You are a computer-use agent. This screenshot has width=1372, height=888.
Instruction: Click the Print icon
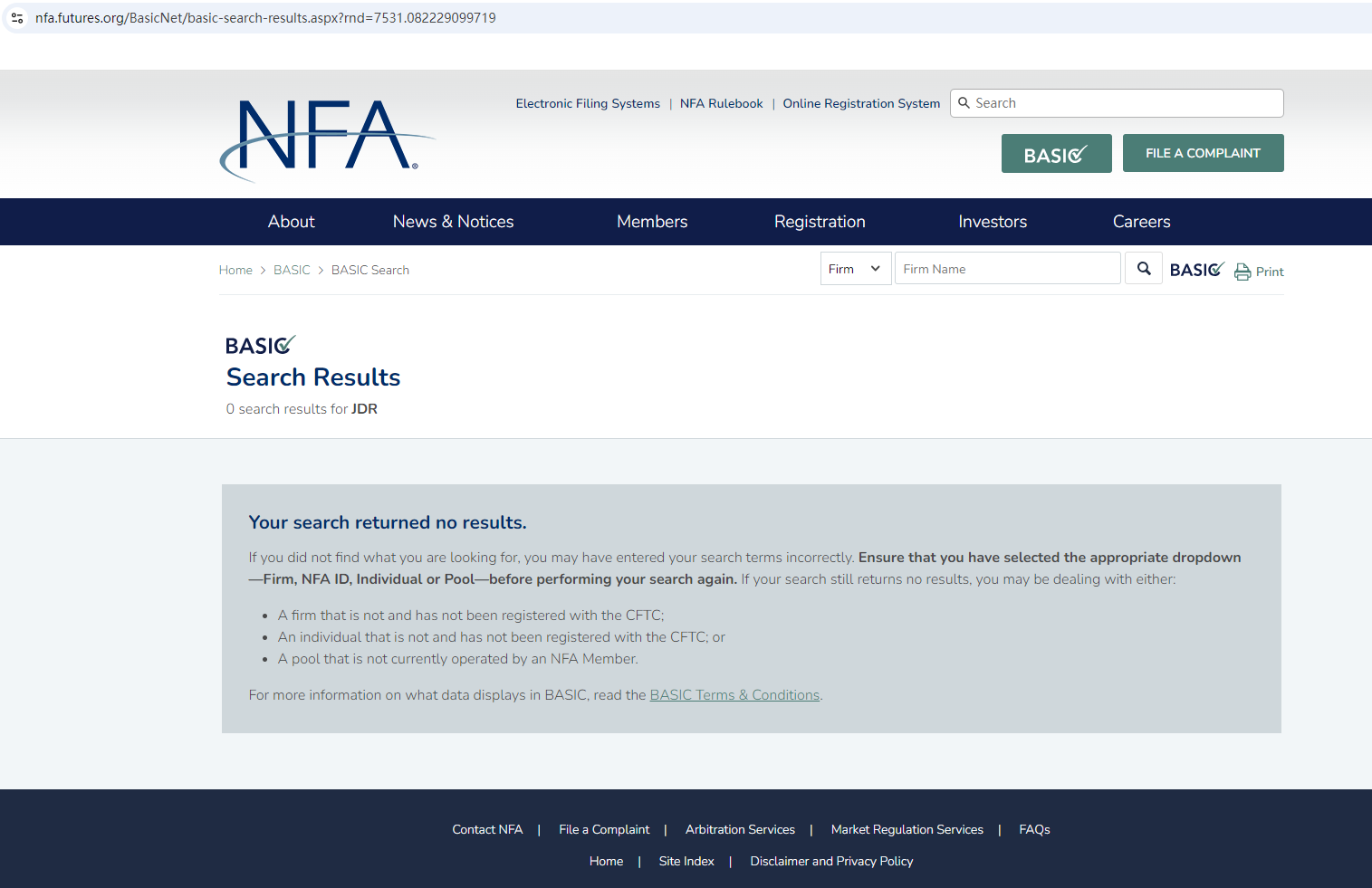[1242, 272]
